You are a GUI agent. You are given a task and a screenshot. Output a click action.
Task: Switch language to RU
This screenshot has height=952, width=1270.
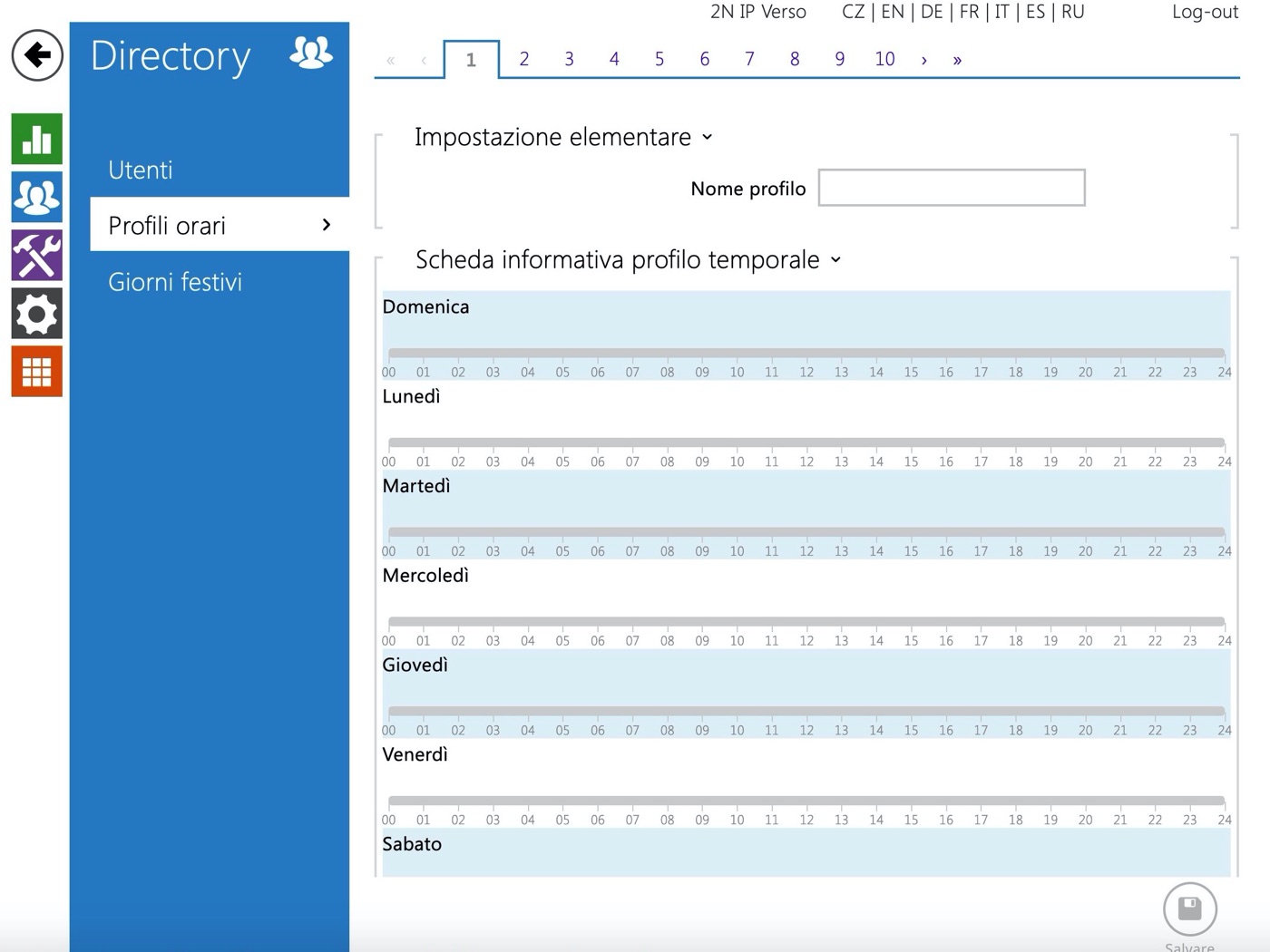(1073, 12)
